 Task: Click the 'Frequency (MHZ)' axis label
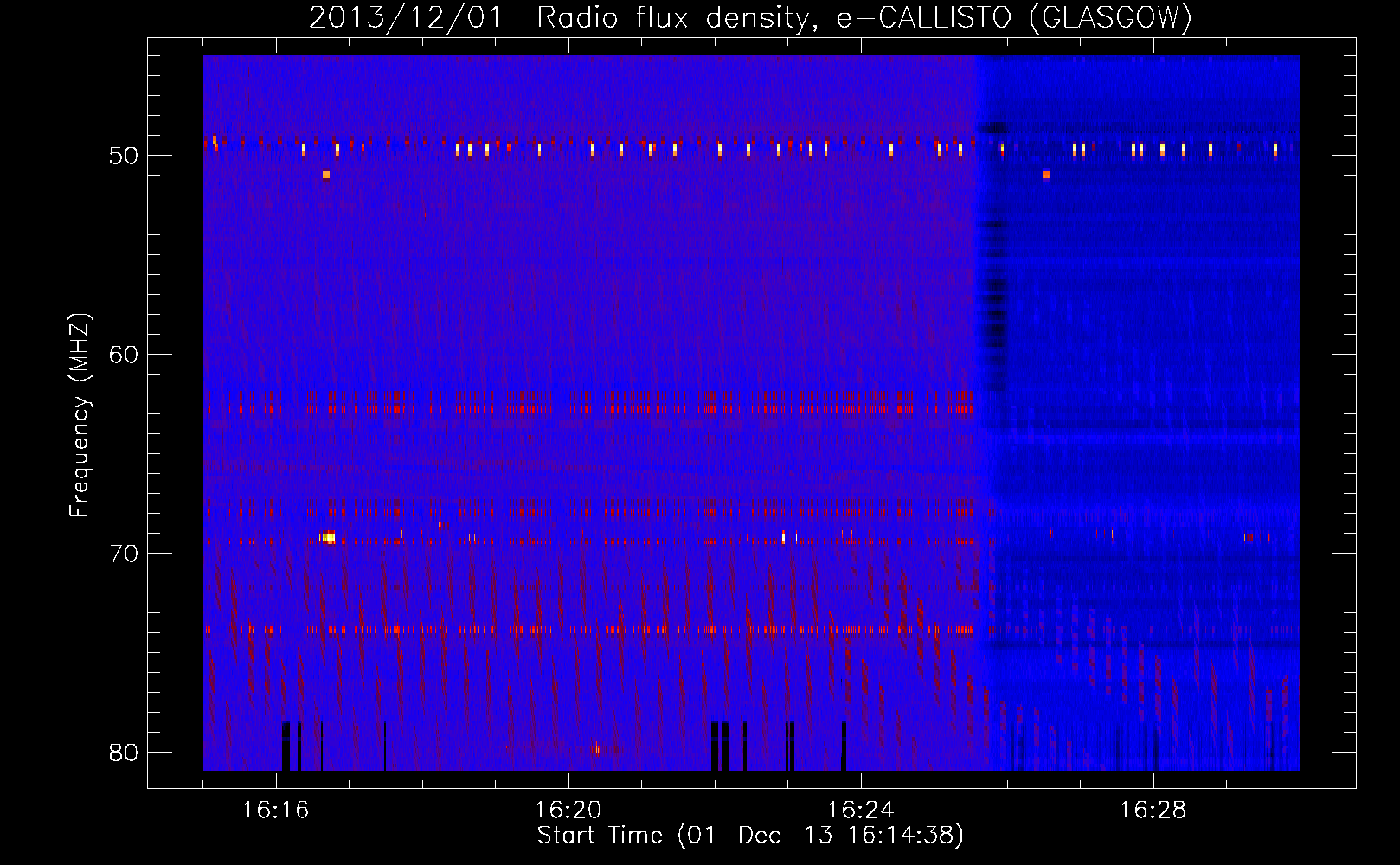coord(80,415)
